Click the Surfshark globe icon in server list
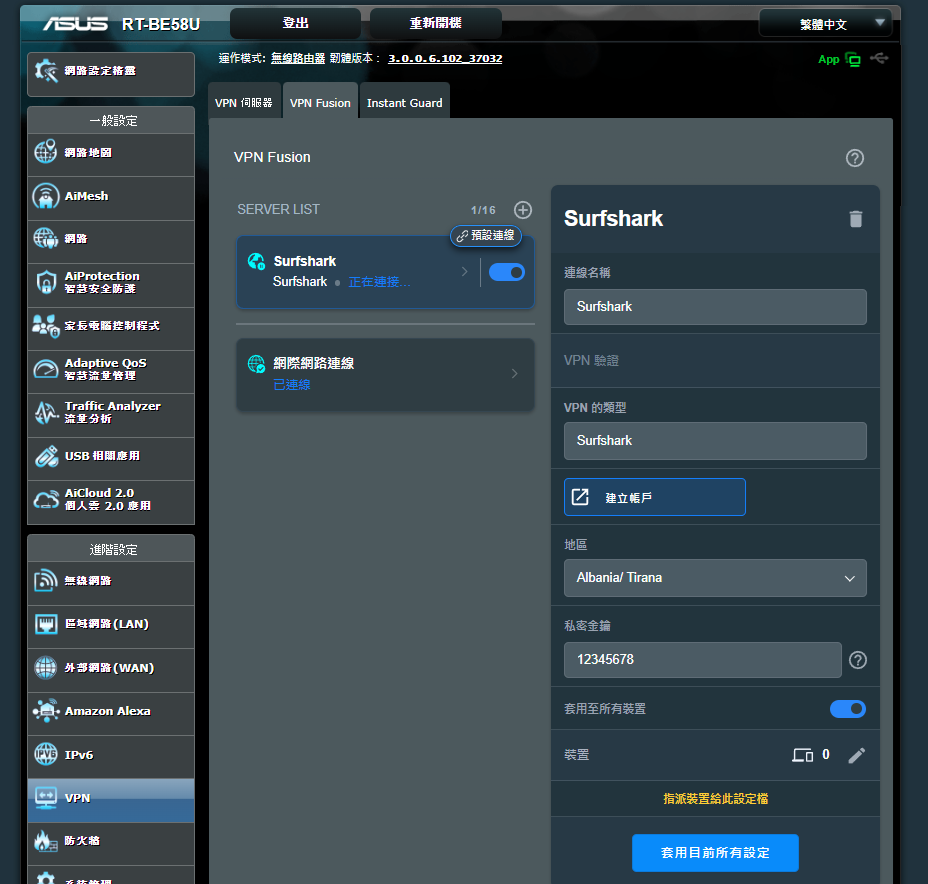The width and height of the screenshot is (928, 884). click(256, 261)
